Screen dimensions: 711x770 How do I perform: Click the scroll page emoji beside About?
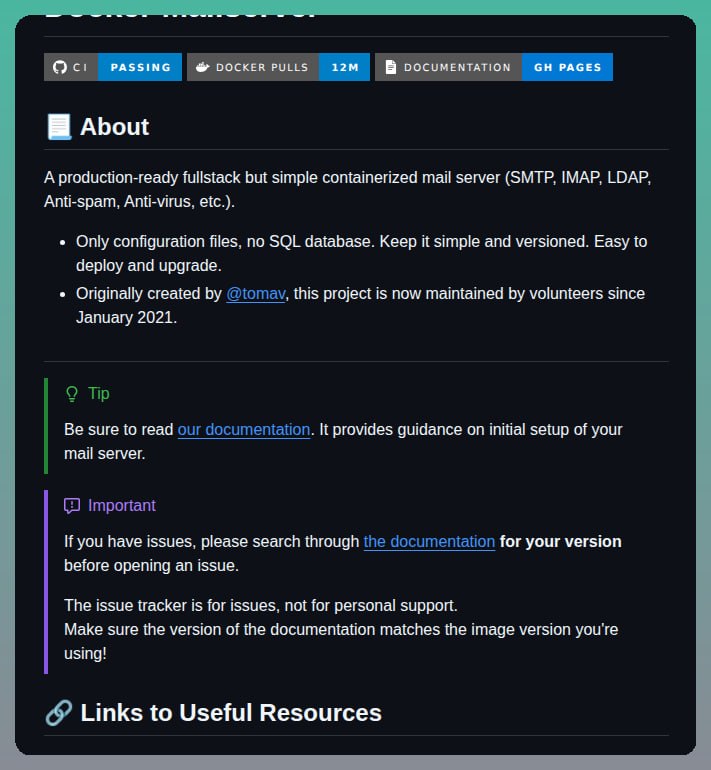pos(59,127)
